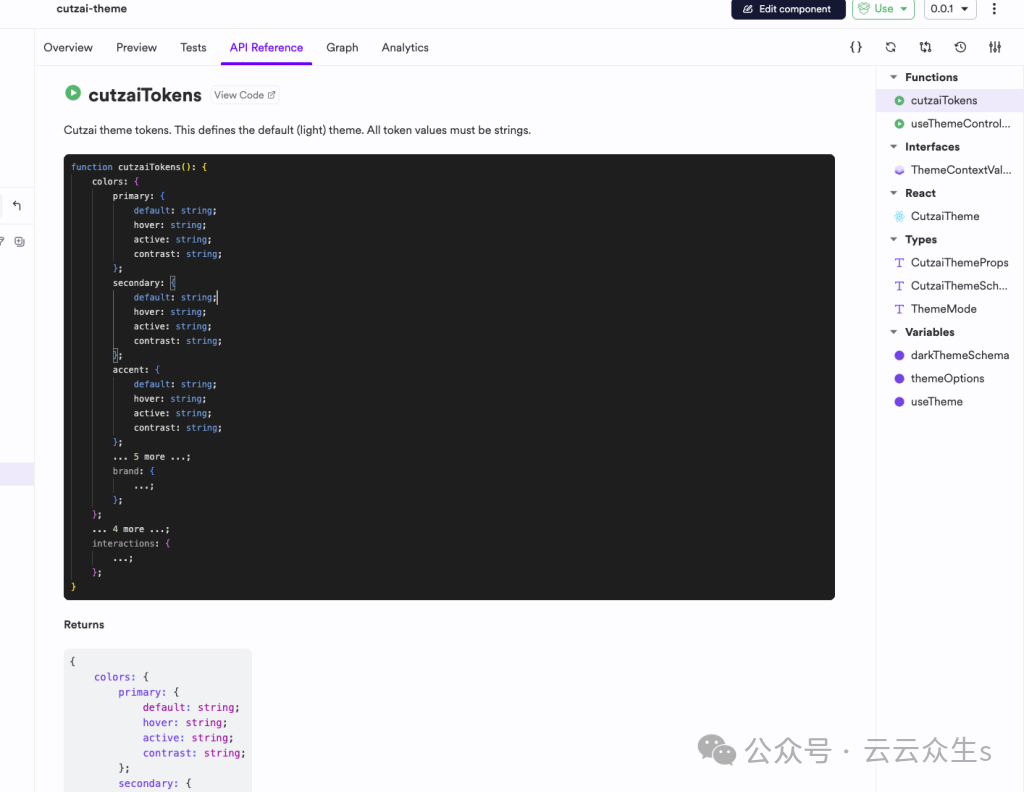1024x792 pixels.
Task: Click the cutzai-theme title at top
Action: 91,8
